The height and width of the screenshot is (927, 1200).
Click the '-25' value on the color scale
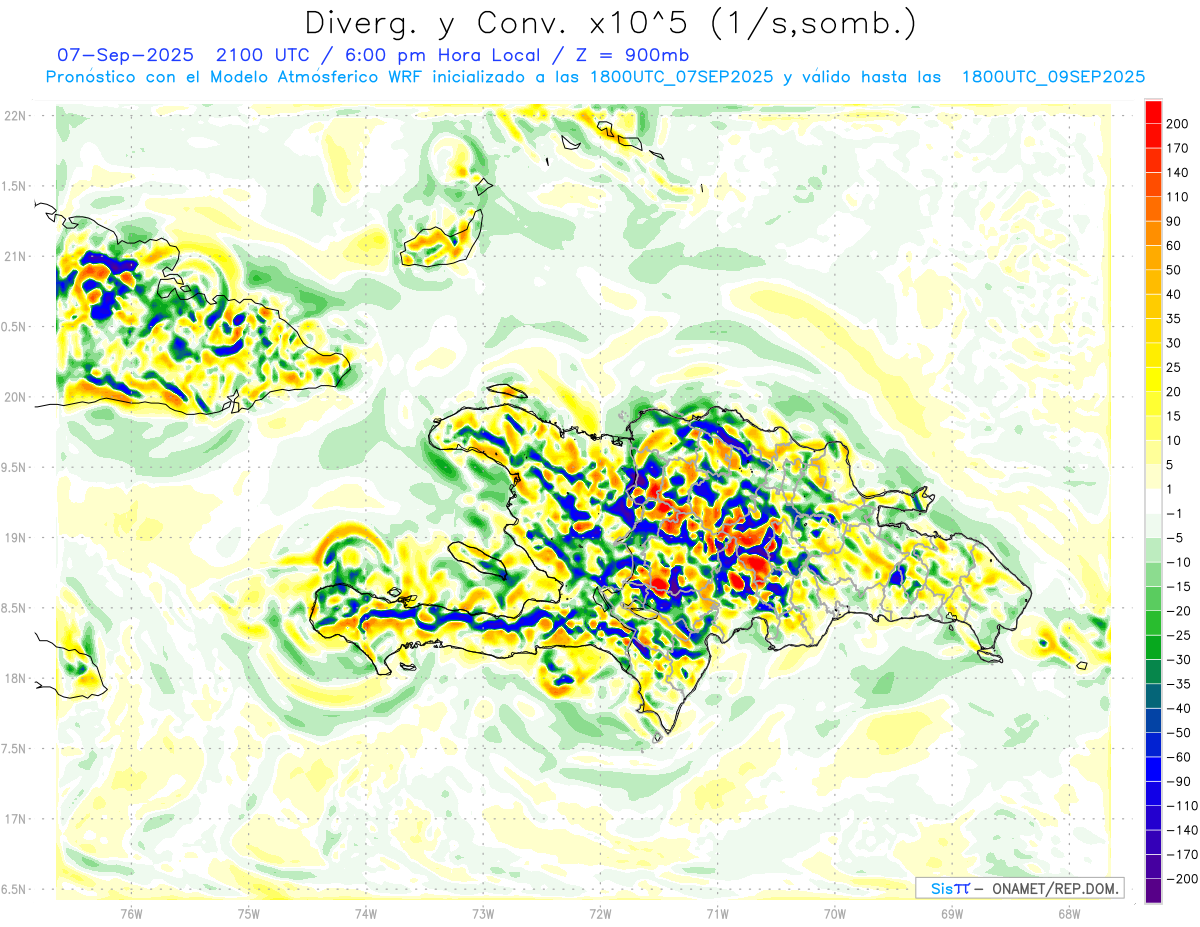click(1180, 635)
